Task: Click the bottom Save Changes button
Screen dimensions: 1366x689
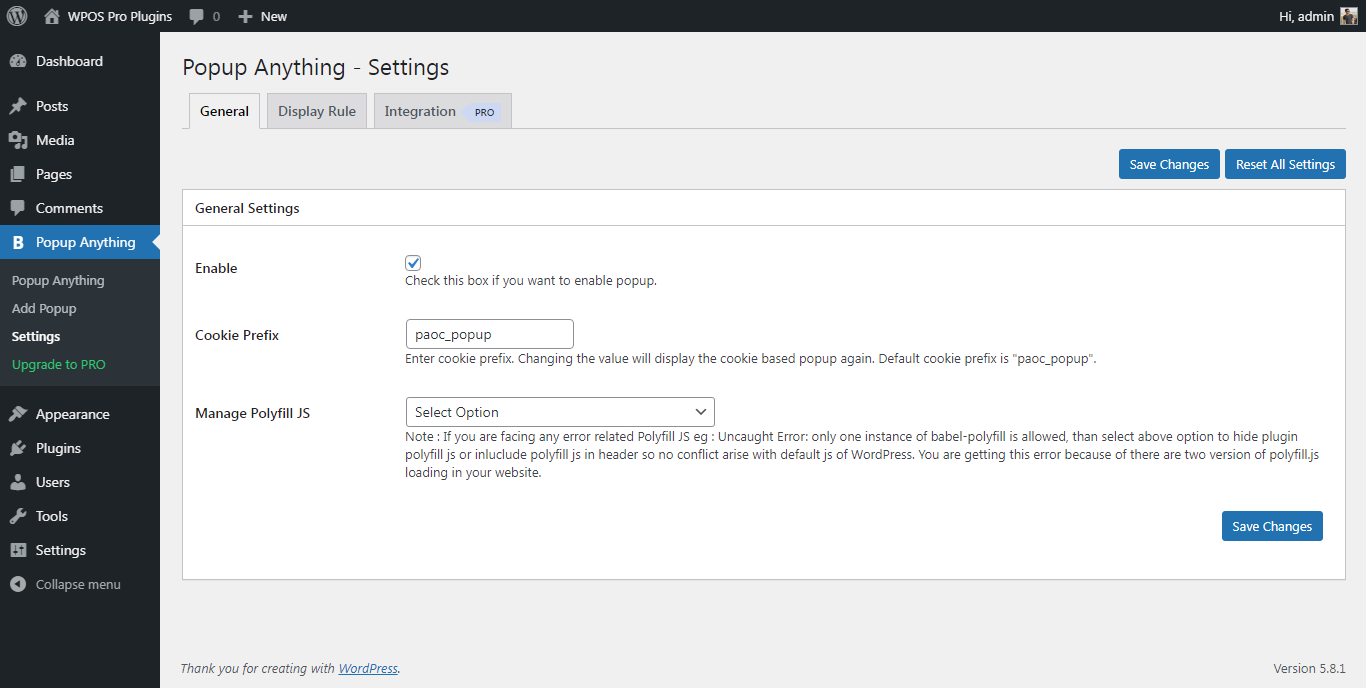Action: tap(1272, 526)
